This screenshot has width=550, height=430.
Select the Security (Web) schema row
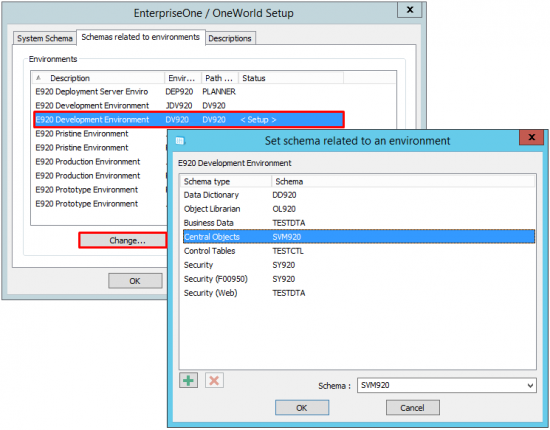tap(359, 293)
